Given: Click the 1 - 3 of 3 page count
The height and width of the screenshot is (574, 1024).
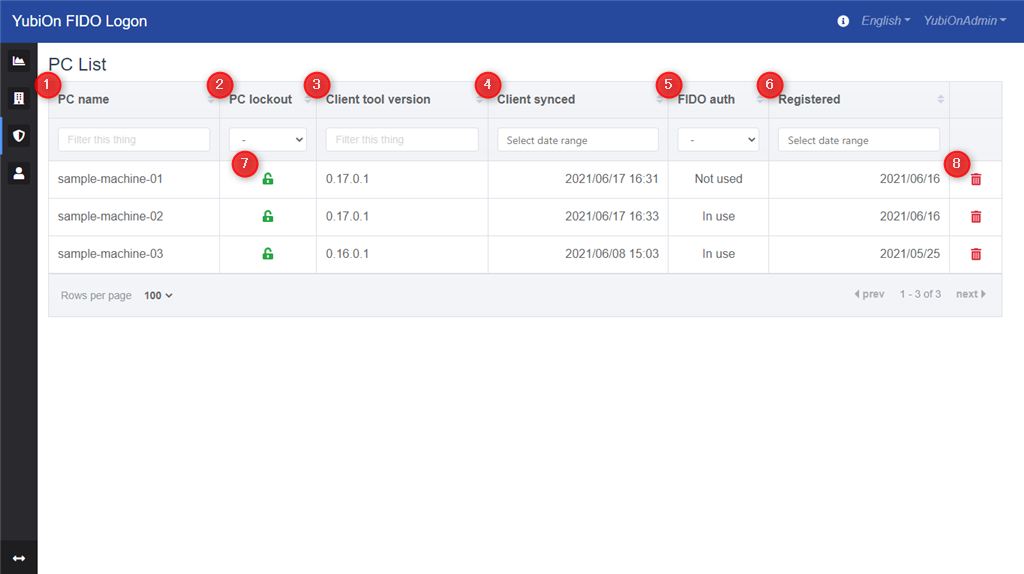Looking at the screenshot, I should point(920,295).
